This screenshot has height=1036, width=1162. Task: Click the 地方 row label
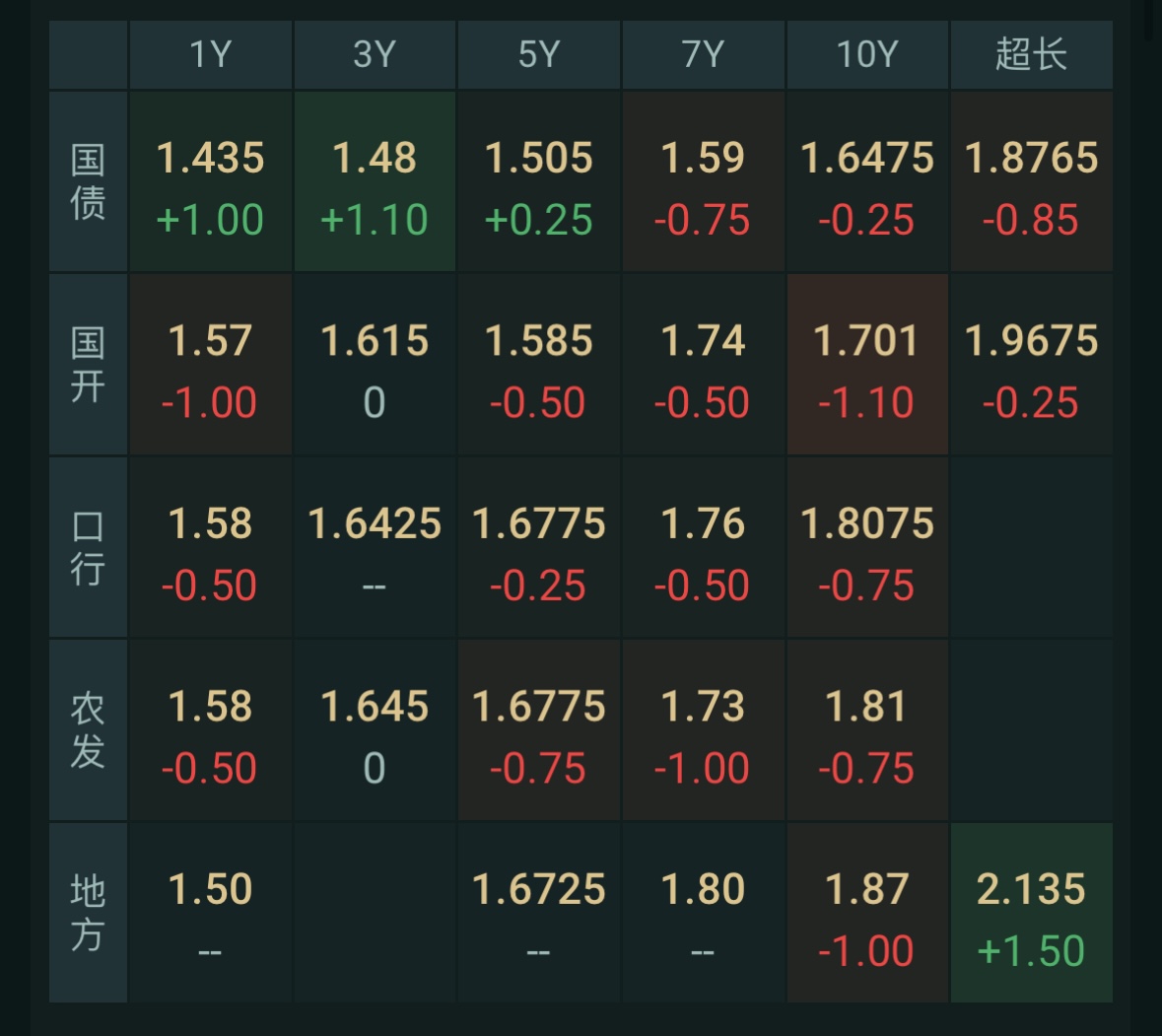[88, 911]
